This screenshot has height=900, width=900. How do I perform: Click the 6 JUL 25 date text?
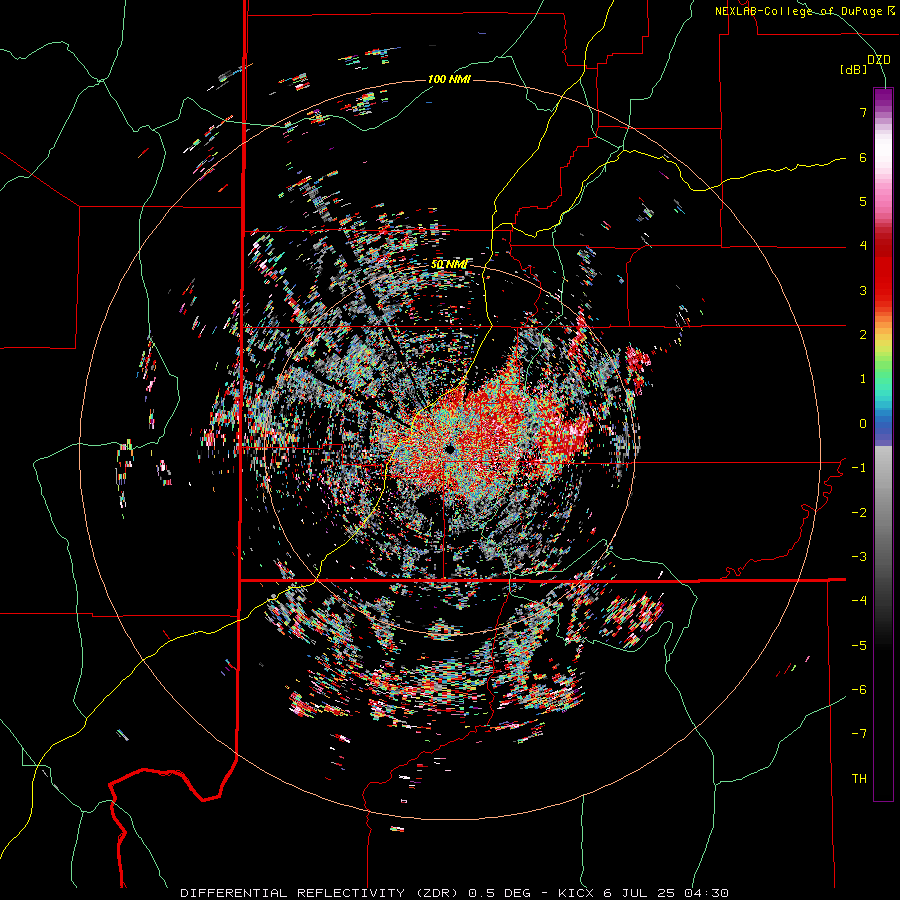(641, 893)
